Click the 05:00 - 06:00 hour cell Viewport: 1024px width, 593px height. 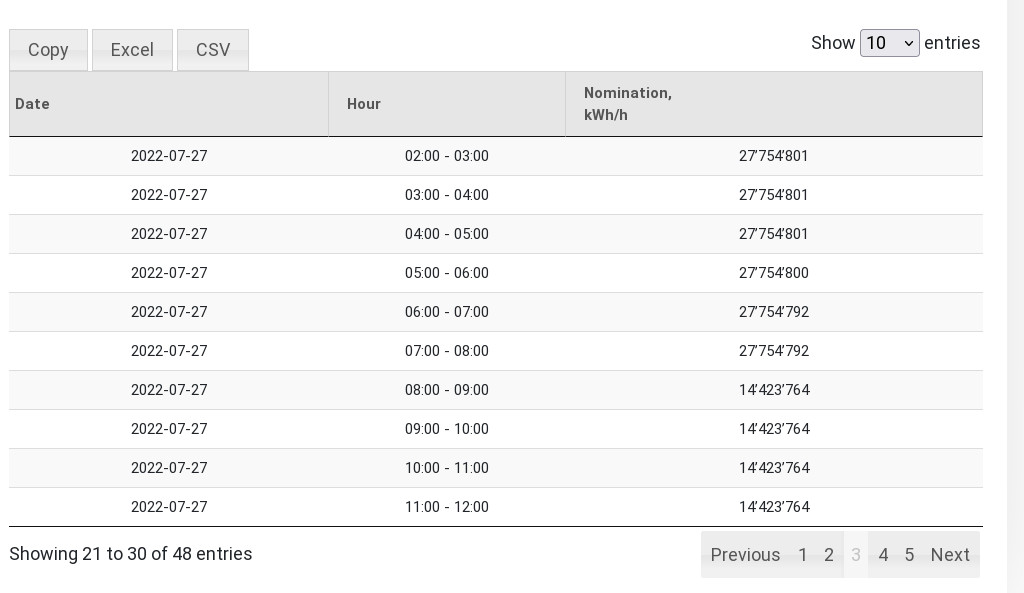pos(447,273)
